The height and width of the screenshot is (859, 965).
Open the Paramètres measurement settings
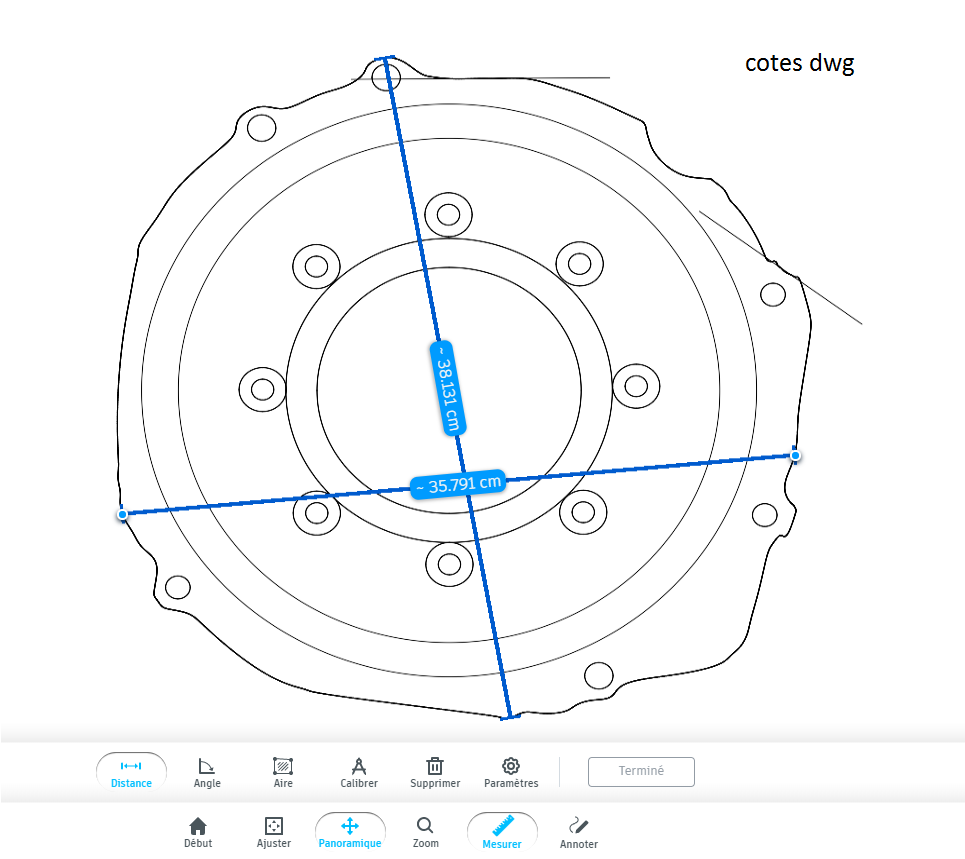click(x=511, y=773)
